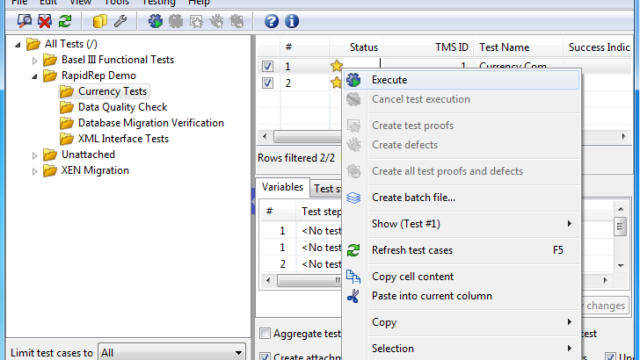
Task: Open the Testing menu in menu bar
Action: (158, 2)
